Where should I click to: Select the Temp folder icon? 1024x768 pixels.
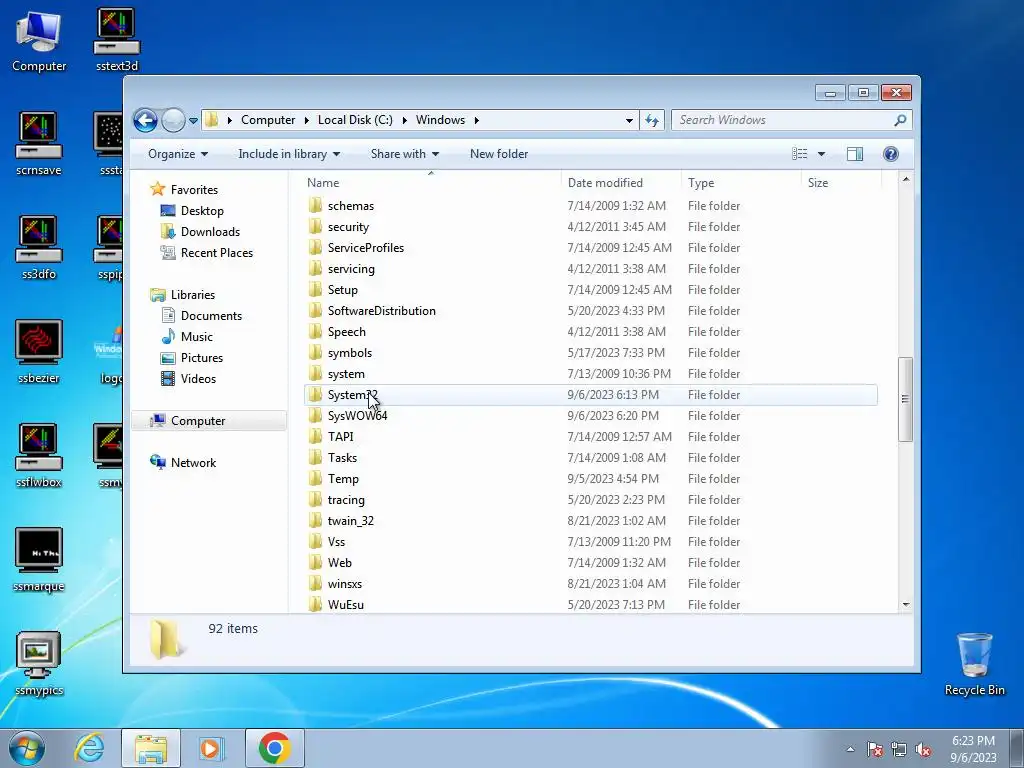(x=315, y=479)
